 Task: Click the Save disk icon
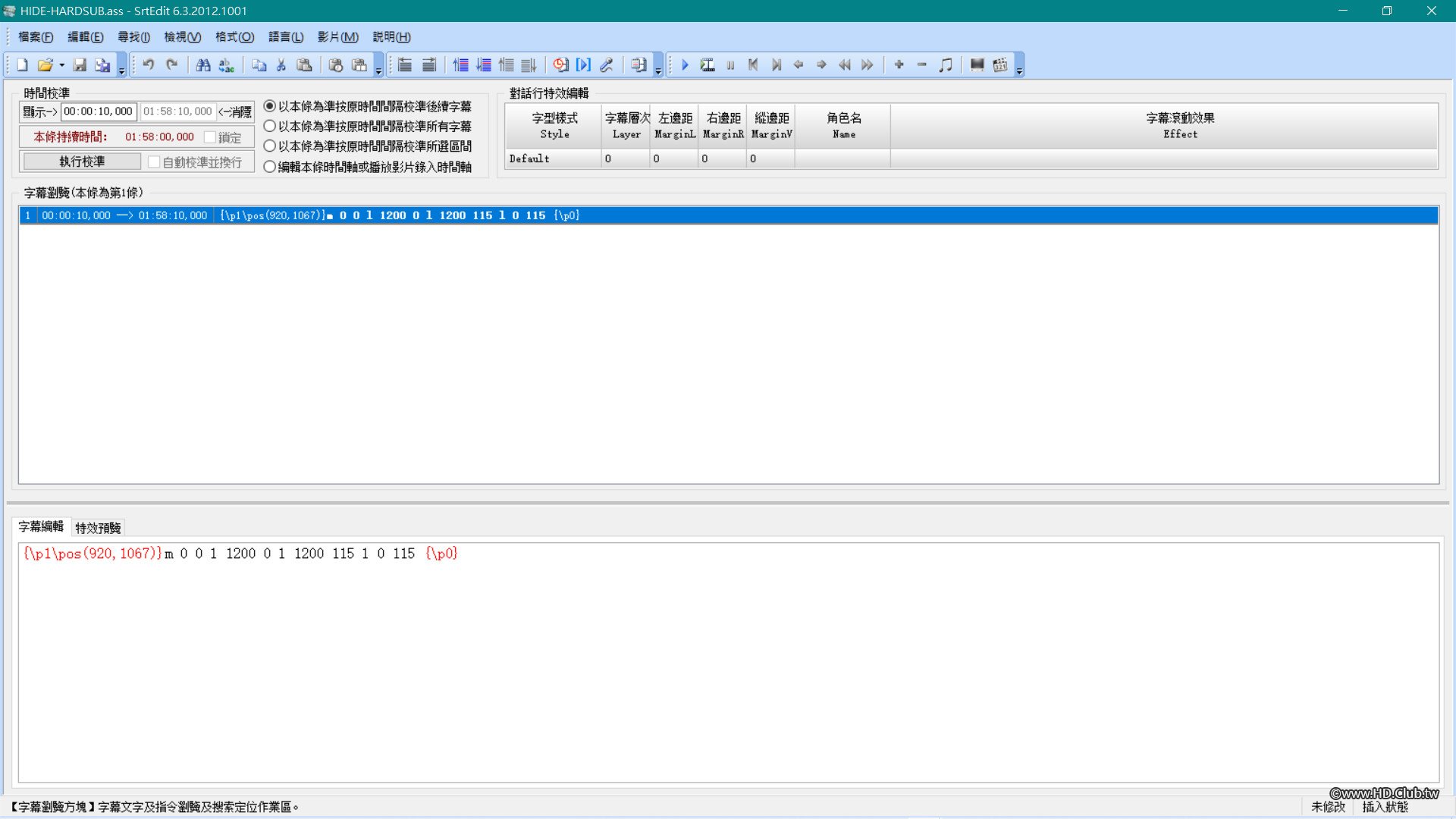pyautogui.click(x=80, y=65)
